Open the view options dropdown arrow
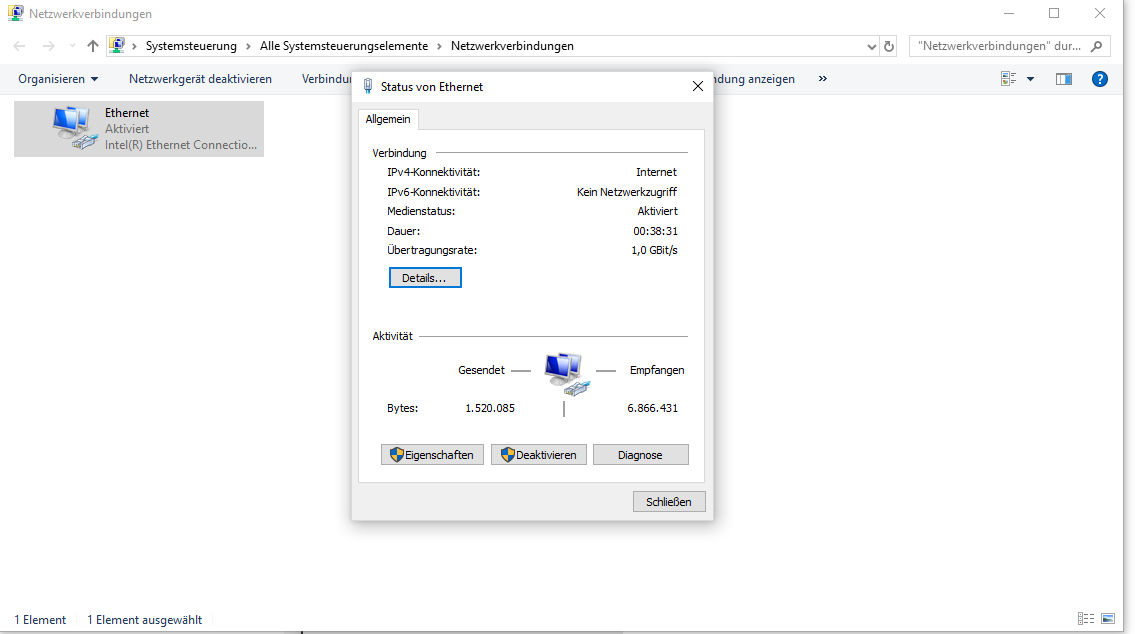1135x634 pixels. [x=1030, y=79]
